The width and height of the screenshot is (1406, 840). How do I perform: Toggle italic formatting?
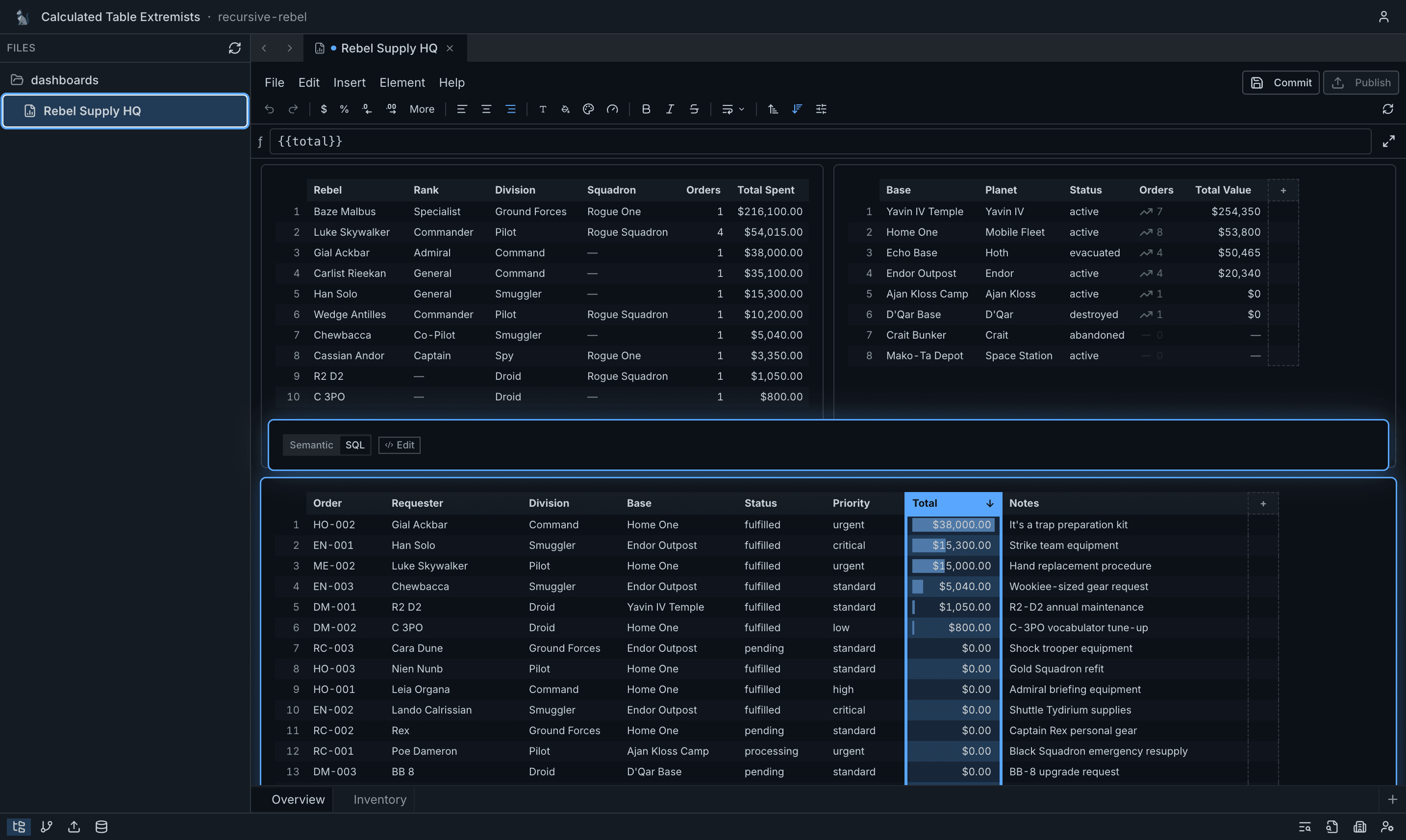(x=670, y=109)
